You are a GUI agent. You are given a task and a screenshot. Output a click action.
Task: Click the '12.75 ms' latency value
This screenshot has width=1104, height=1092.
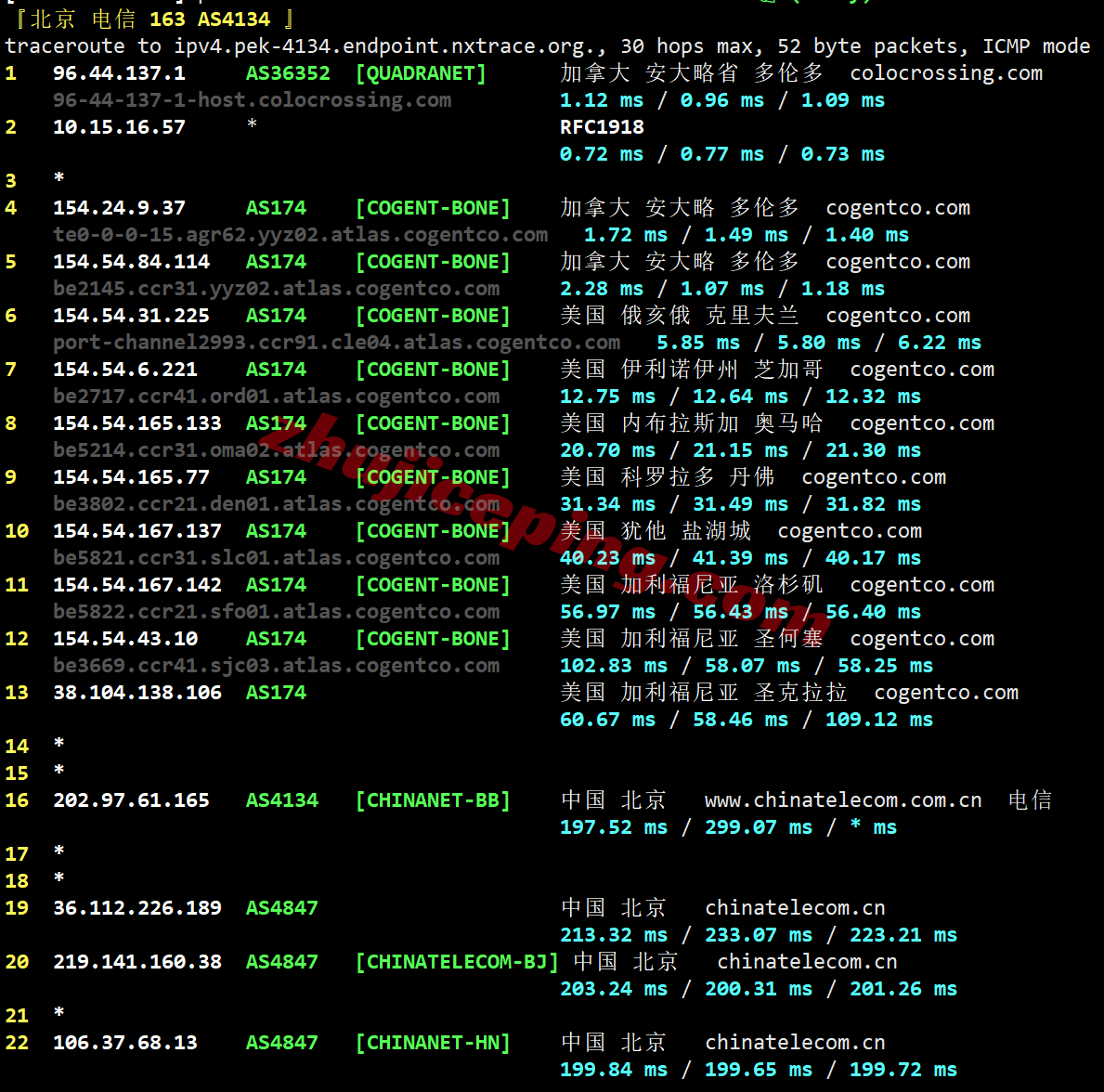(x=607, y=396)
